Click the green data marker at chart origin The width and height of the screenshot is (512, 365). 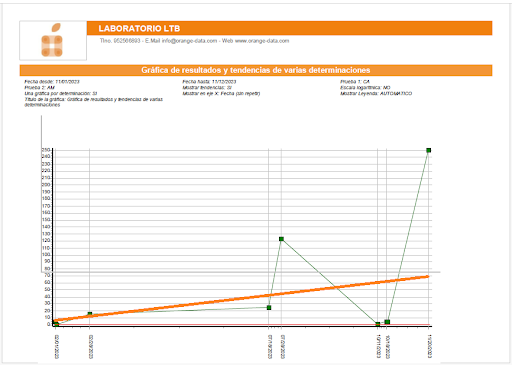point(56,323)
